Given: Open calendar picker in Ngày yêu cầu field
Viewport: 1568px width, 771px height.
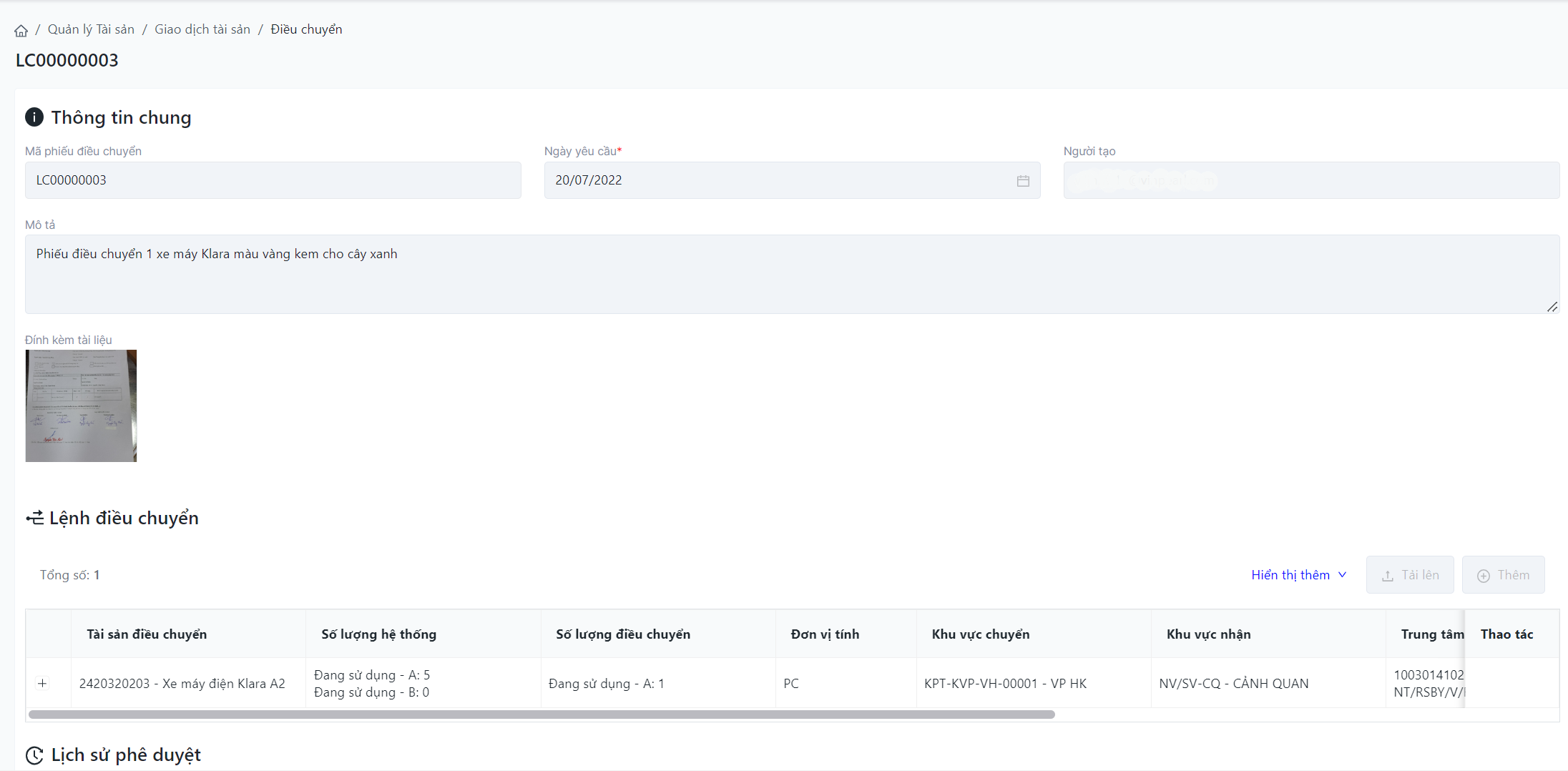Looking at the screenshot, I should [1023, 181].
